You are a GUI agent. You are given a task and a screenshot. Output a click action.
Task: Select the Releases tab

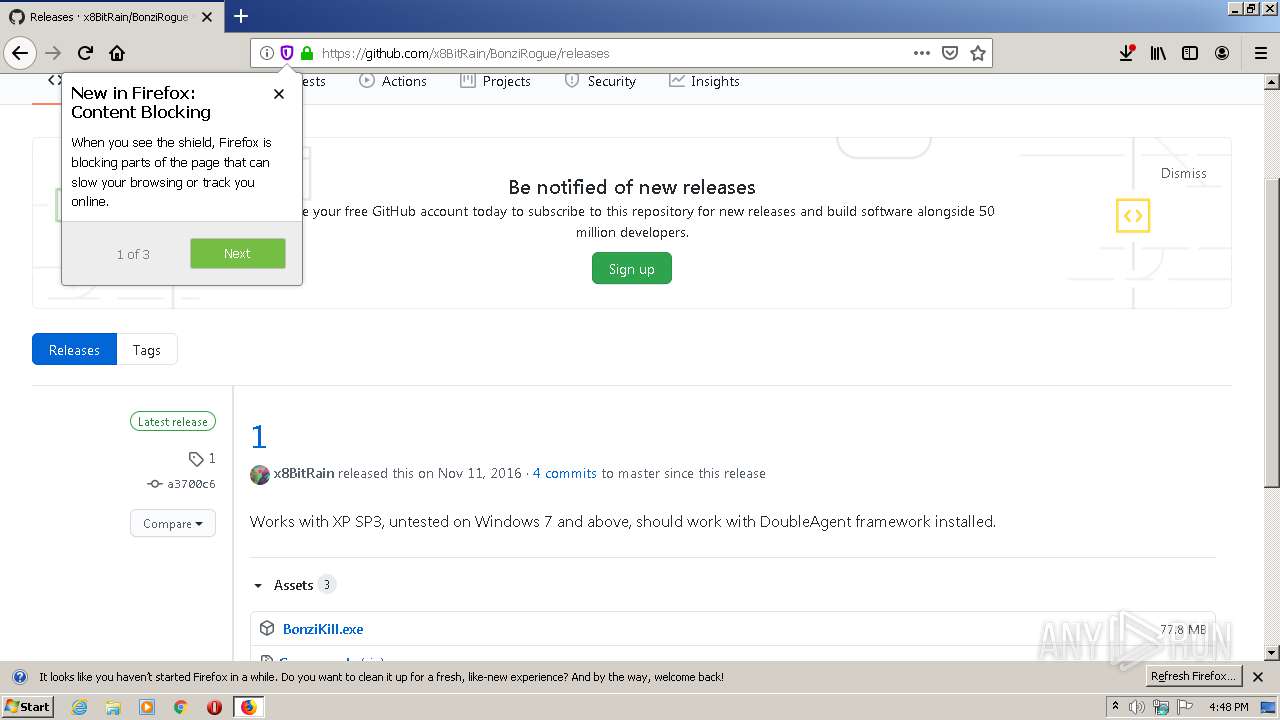pos(74,350)
